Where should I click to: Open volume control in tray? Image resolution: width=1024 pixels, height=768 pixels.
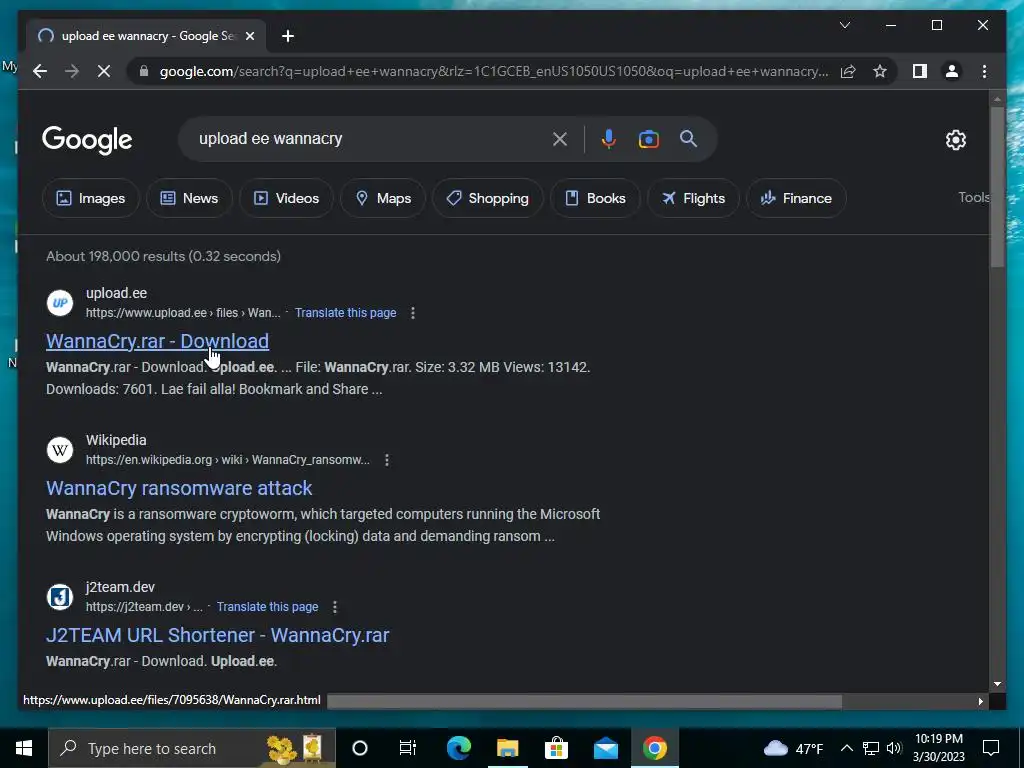pyautogui.click(x=894, y=748)
